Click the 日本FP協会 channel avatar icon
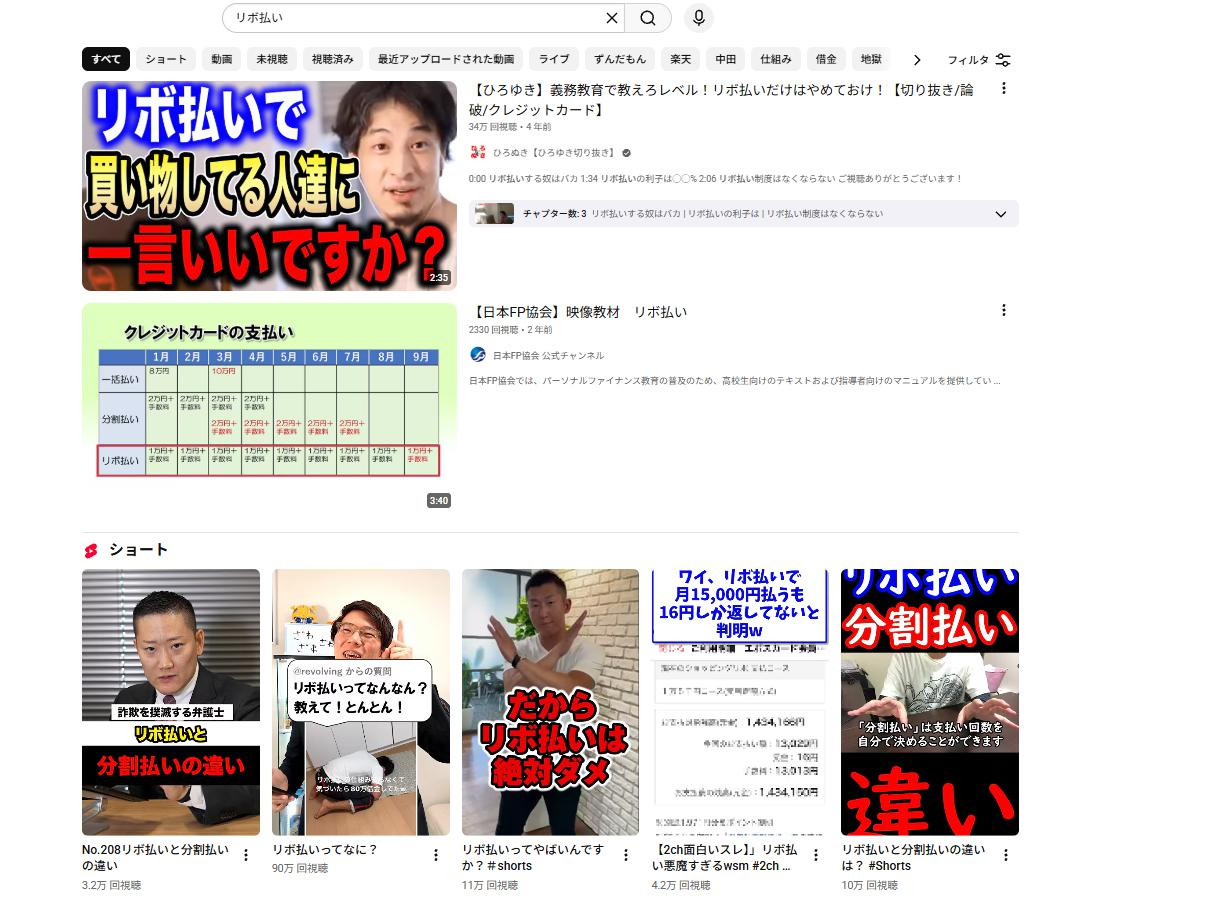Viewport: 1224px width, 904px height. (x=478, y=355)
